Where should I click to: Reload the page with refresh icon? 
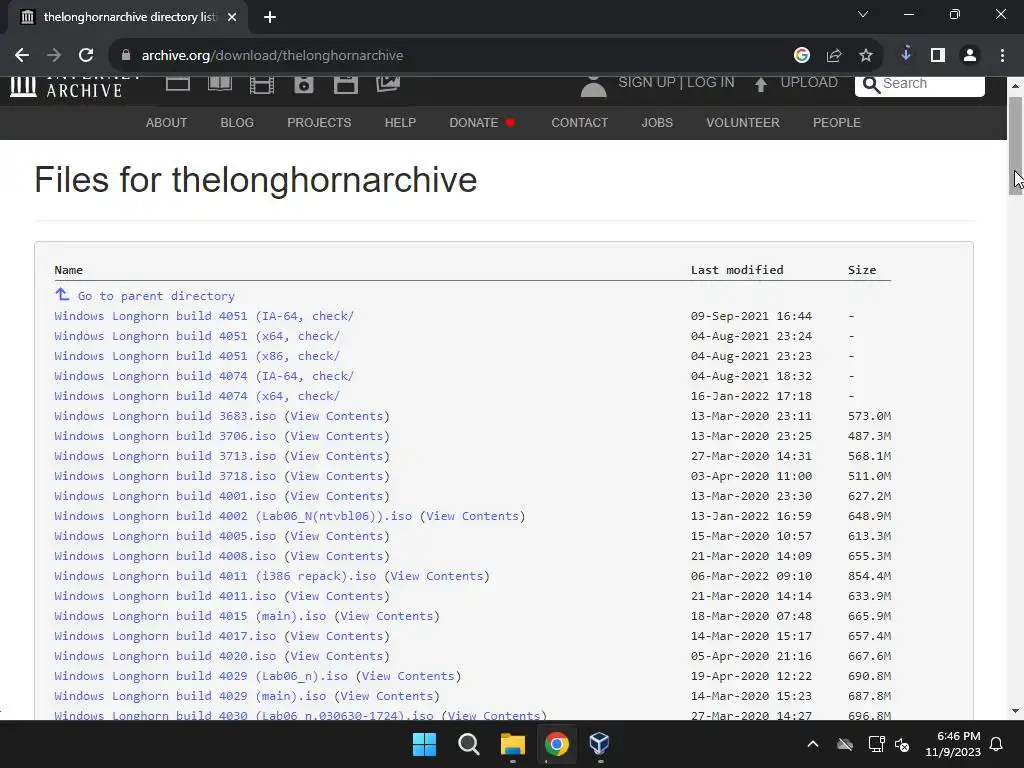(x=86, y=56)
